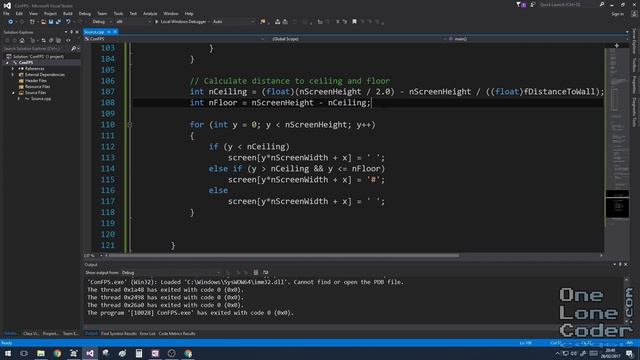
Task: Open the main() member navigation dropdown
Action: click(x=539, y=39)
